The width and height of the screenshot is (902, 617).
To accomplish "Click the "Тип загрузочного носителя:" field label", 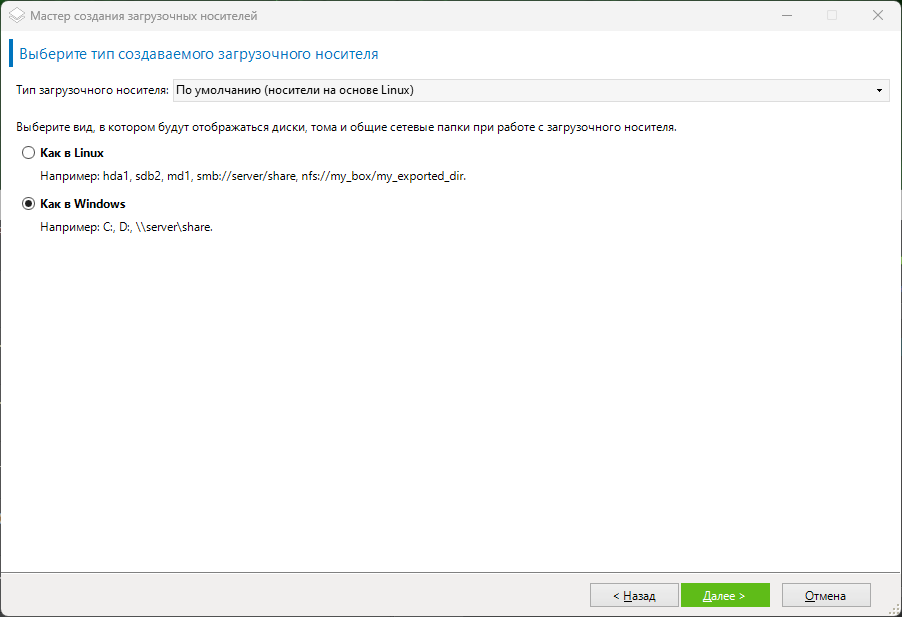I will 92,90.
